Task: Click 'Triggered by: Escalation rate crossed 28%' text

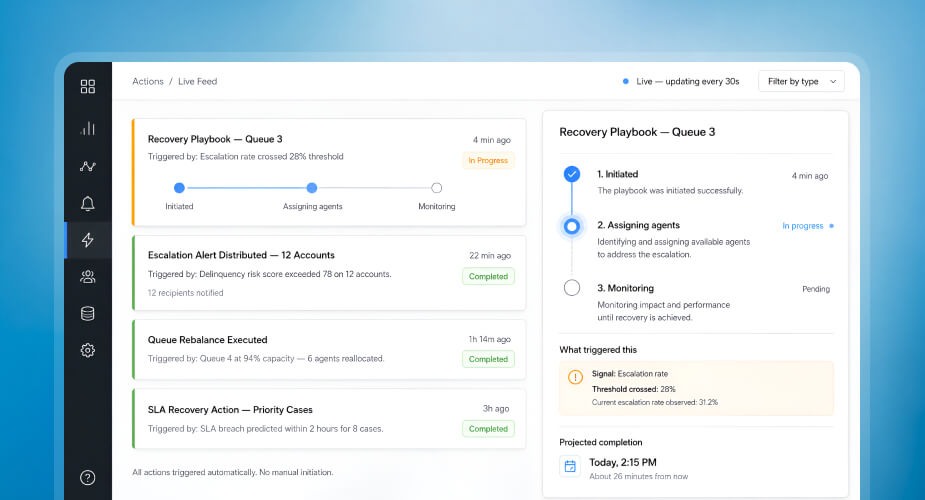Action: (245, 156)
